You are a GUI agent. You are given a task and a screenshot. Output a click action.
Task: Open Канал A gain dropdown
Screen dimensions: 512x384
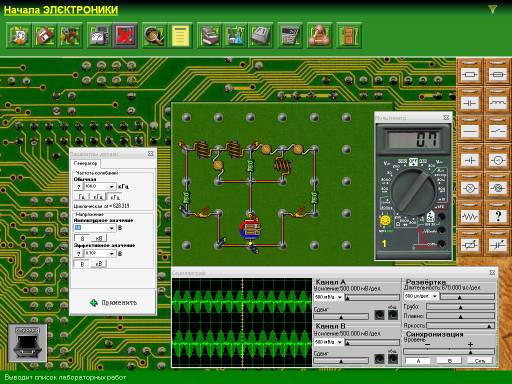tap(340, 297)
